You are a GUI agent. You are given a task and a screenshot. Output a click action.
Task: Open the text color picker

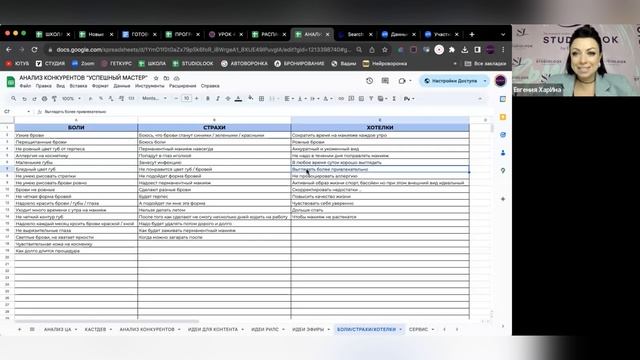click(238, 98)
